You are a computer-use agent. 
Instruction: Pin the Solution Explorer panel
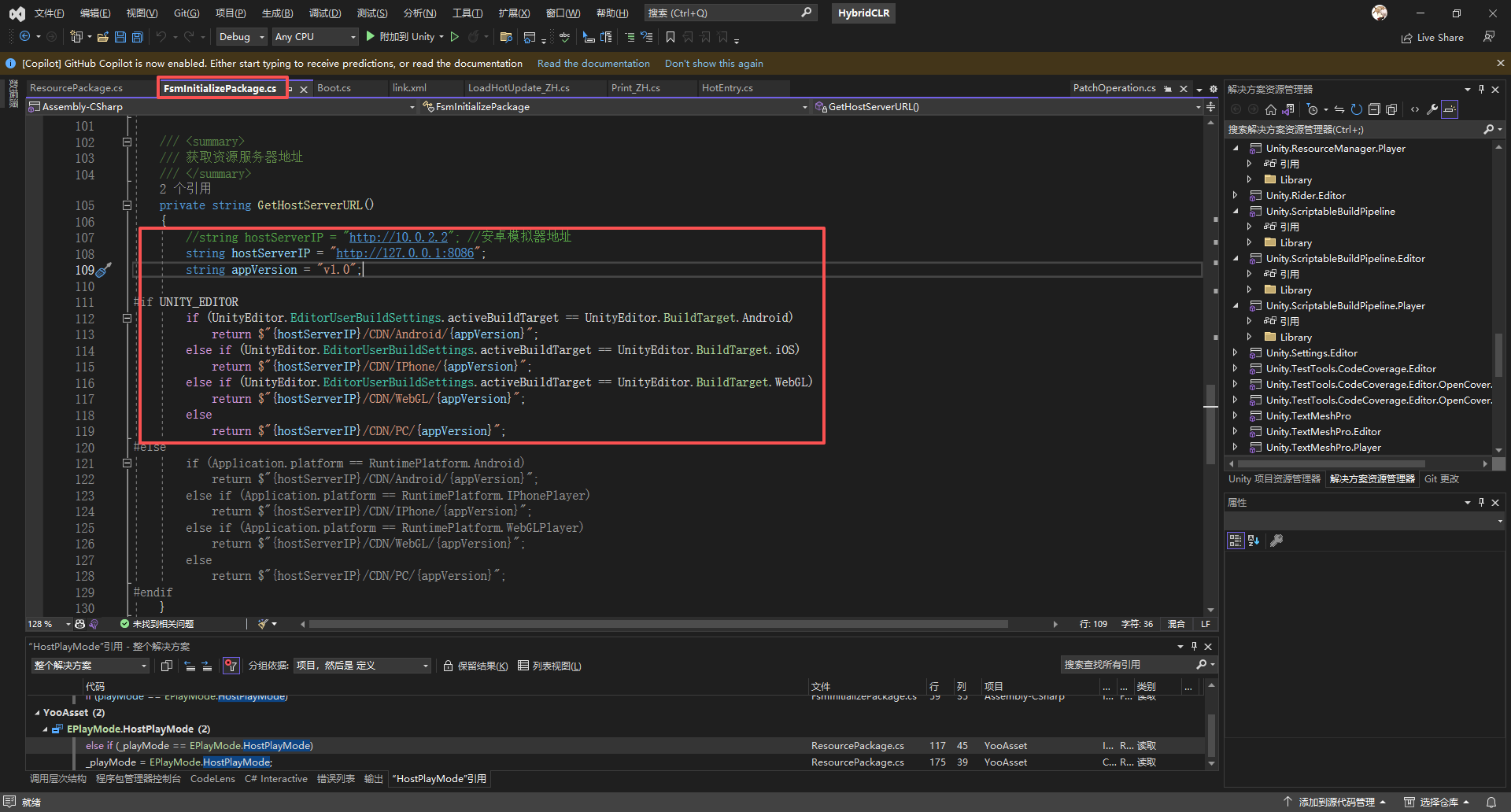1481,89
